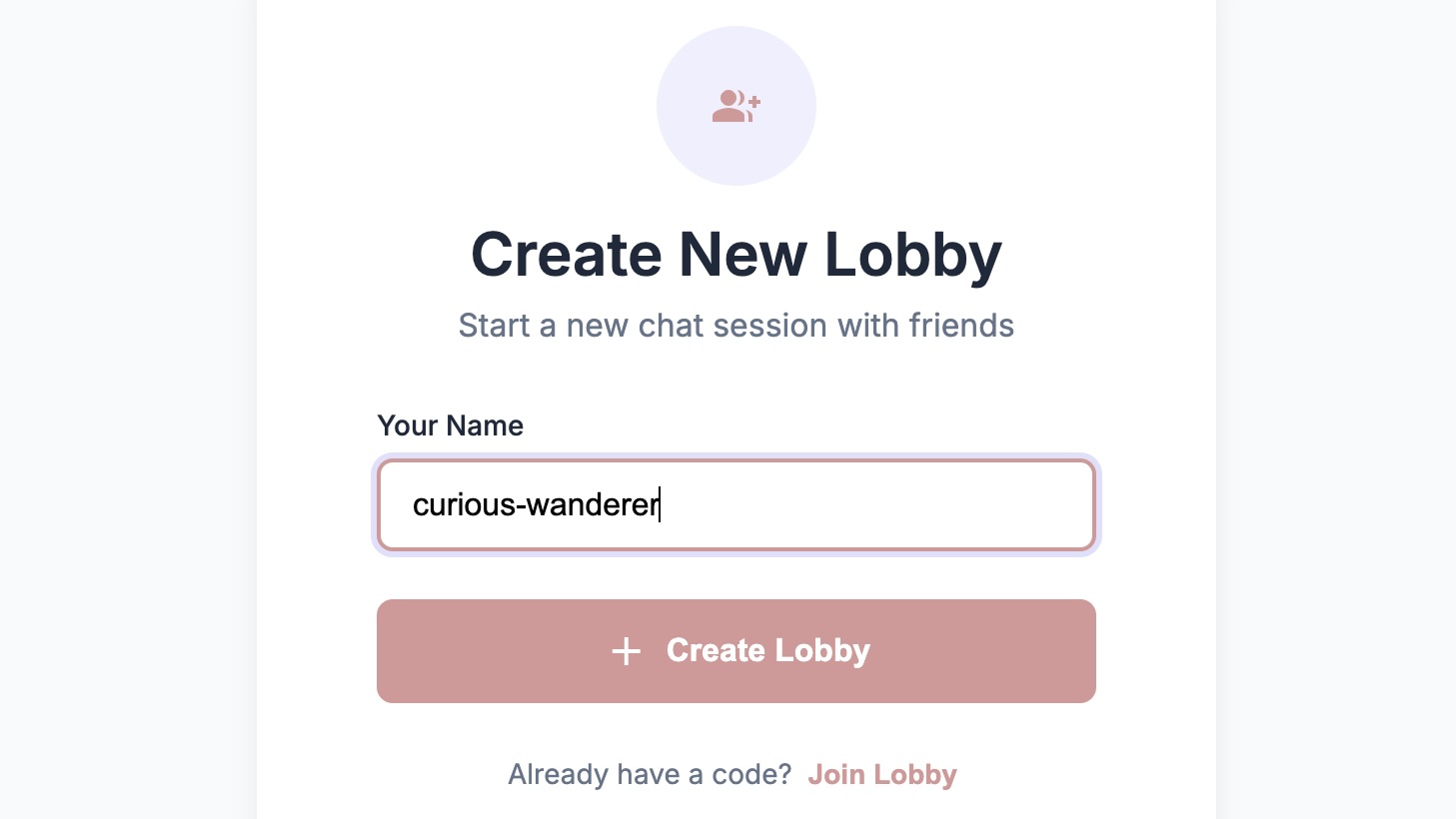Click the Your Name field label
The height and width of the screenshot is (819, 1456).
[450, 425]
